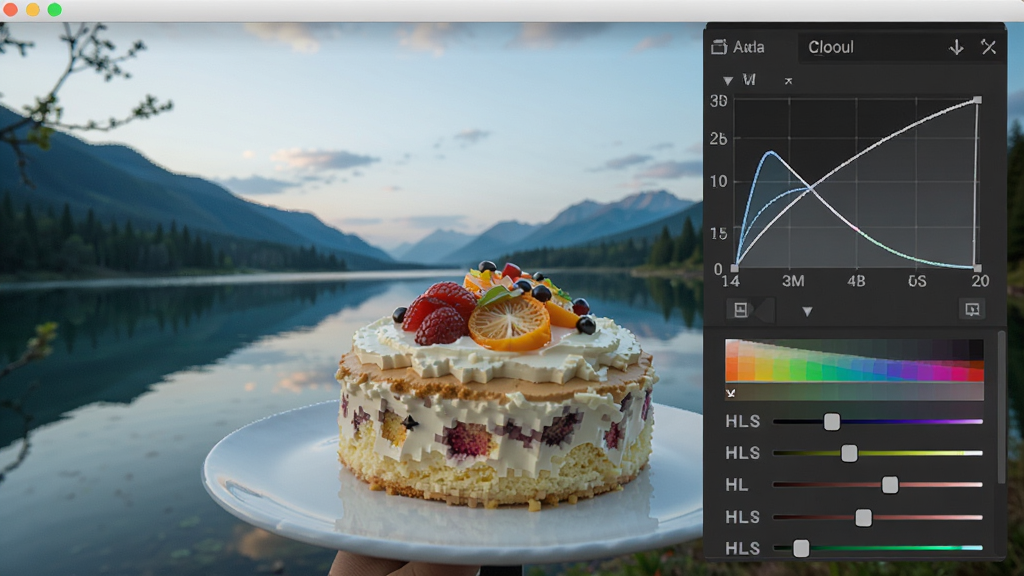Click the handle on the purple HLS slider

[831, 421]
